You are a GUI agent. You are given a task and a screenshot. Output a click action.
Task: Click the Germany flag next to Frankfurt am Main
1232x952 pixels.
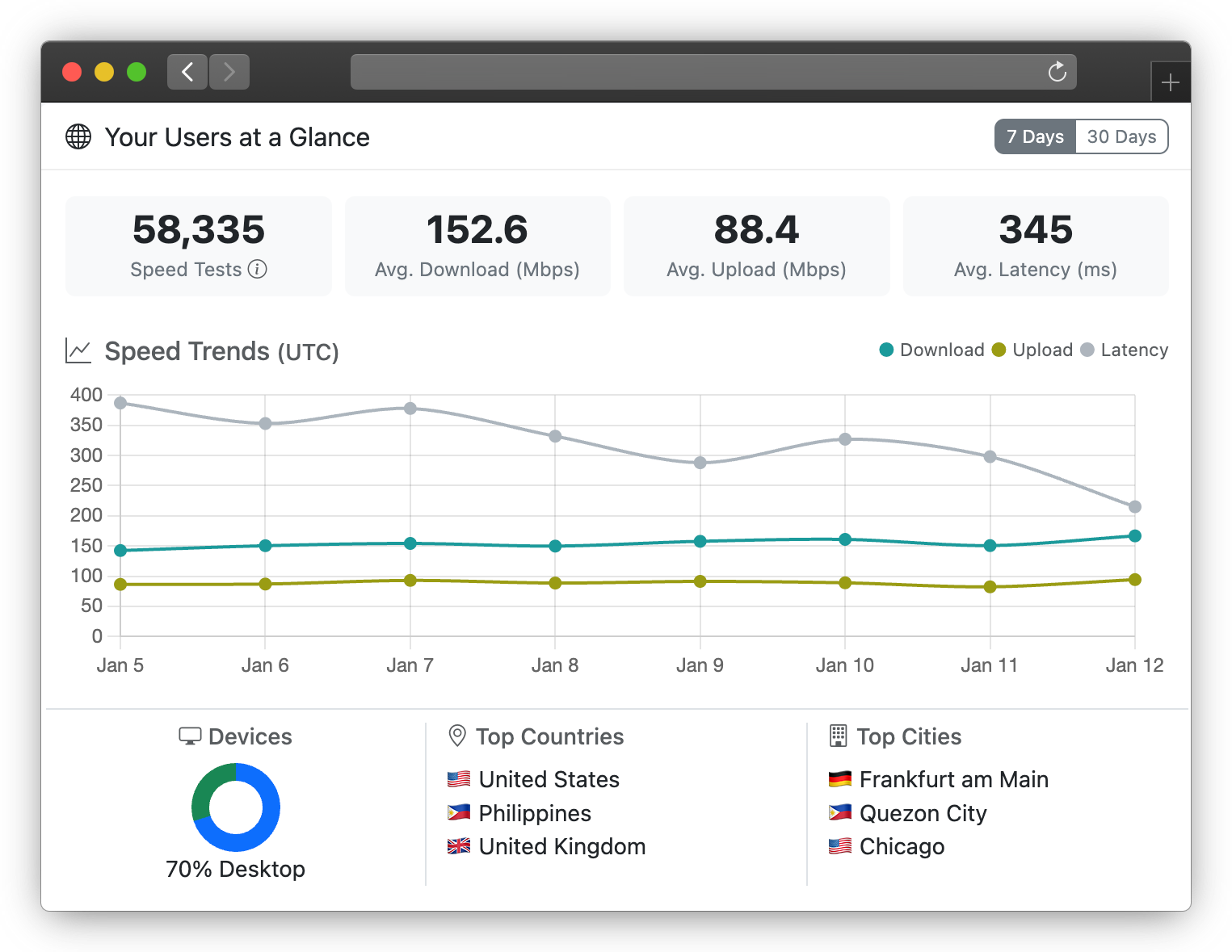(840, 778)
